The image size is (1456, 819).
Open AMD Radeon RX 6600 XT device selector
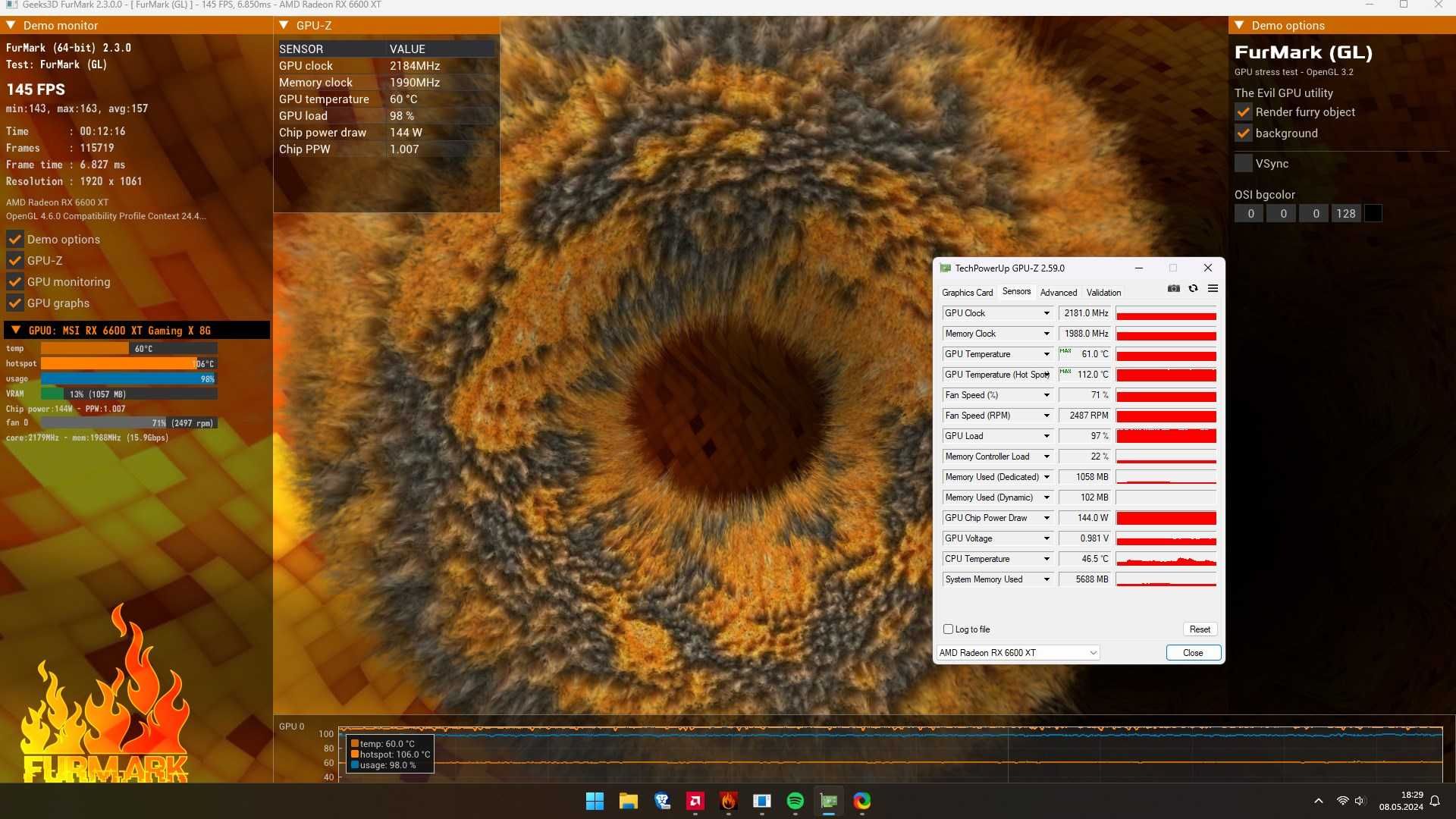click(1018, 653)
